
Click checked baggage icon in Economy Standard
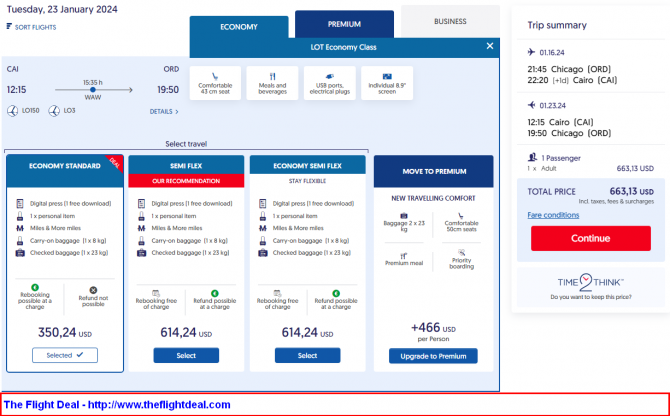pos(20,253)
